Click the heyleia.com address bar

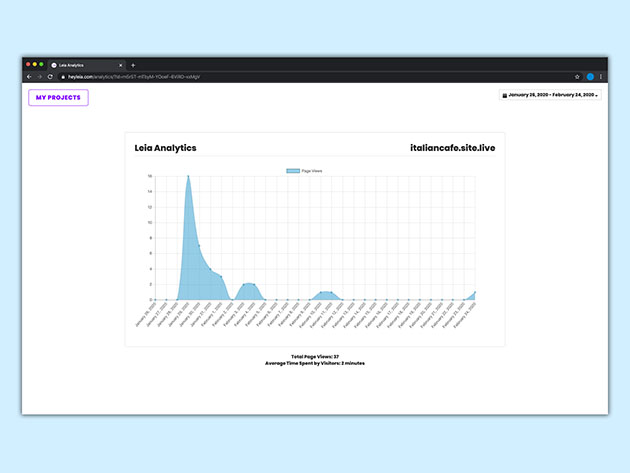317,77
